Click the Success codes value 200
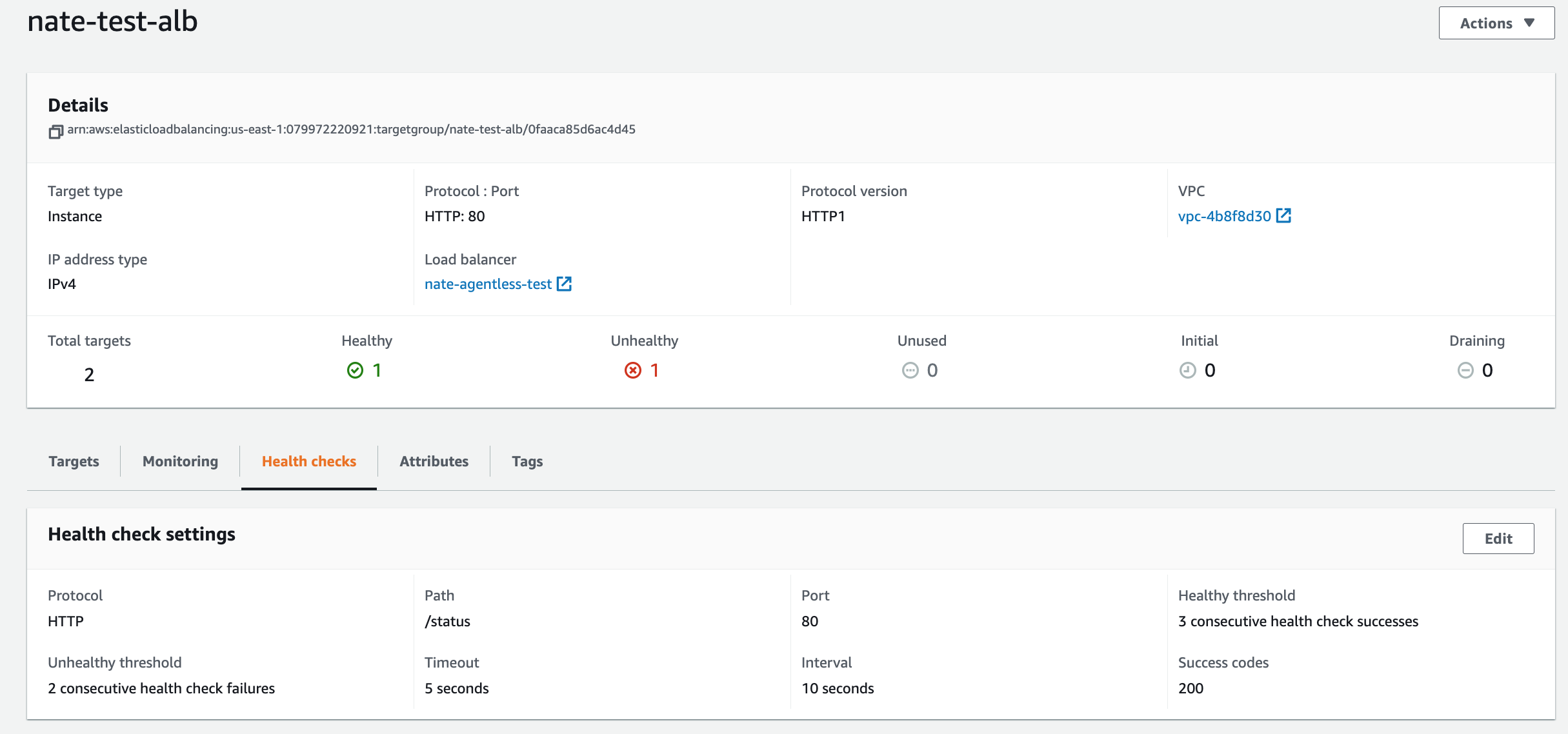This screenshot has width=1568, height=734. tap(1191, 688)
